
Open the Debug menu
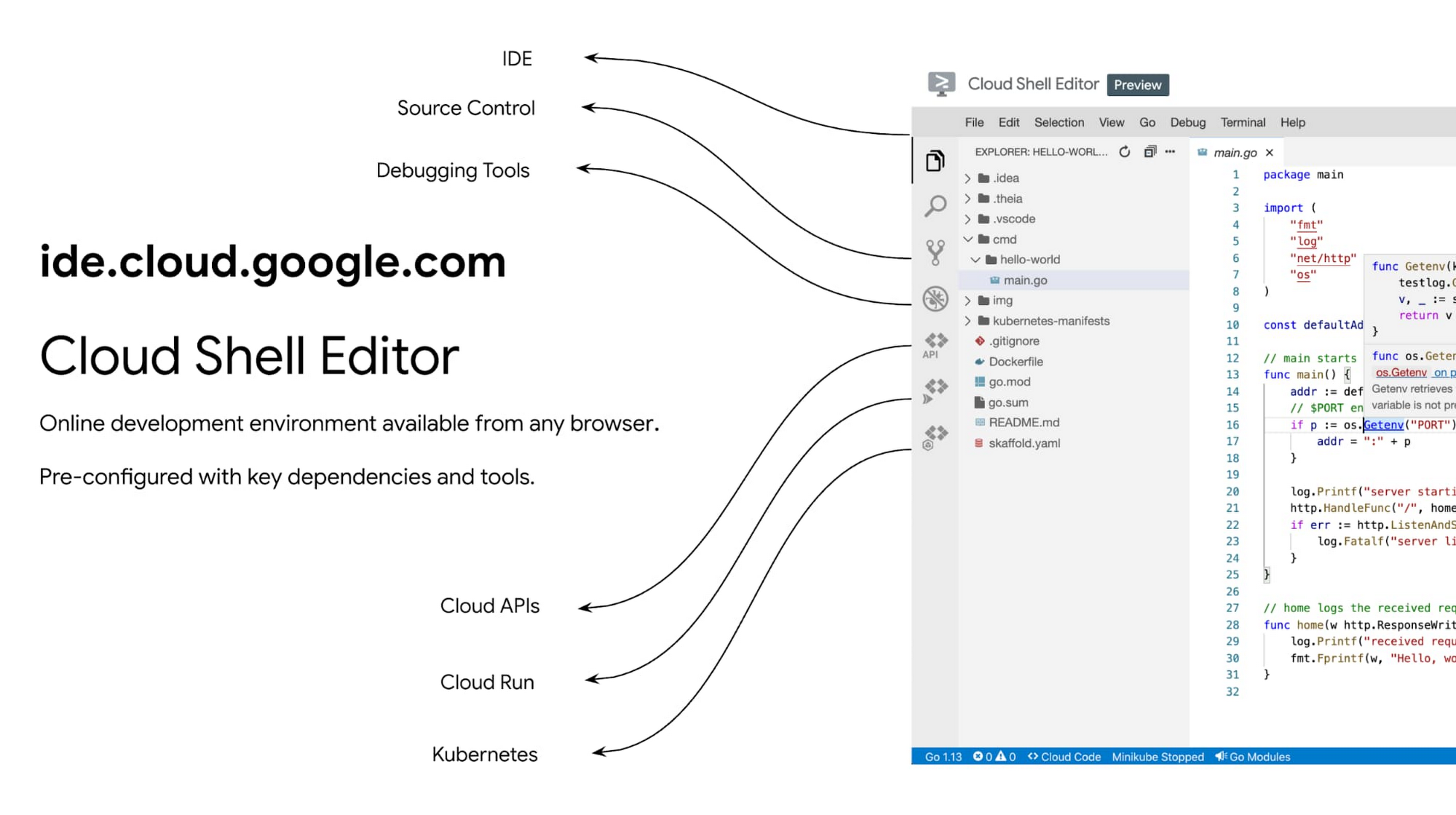pos(1187,122)
